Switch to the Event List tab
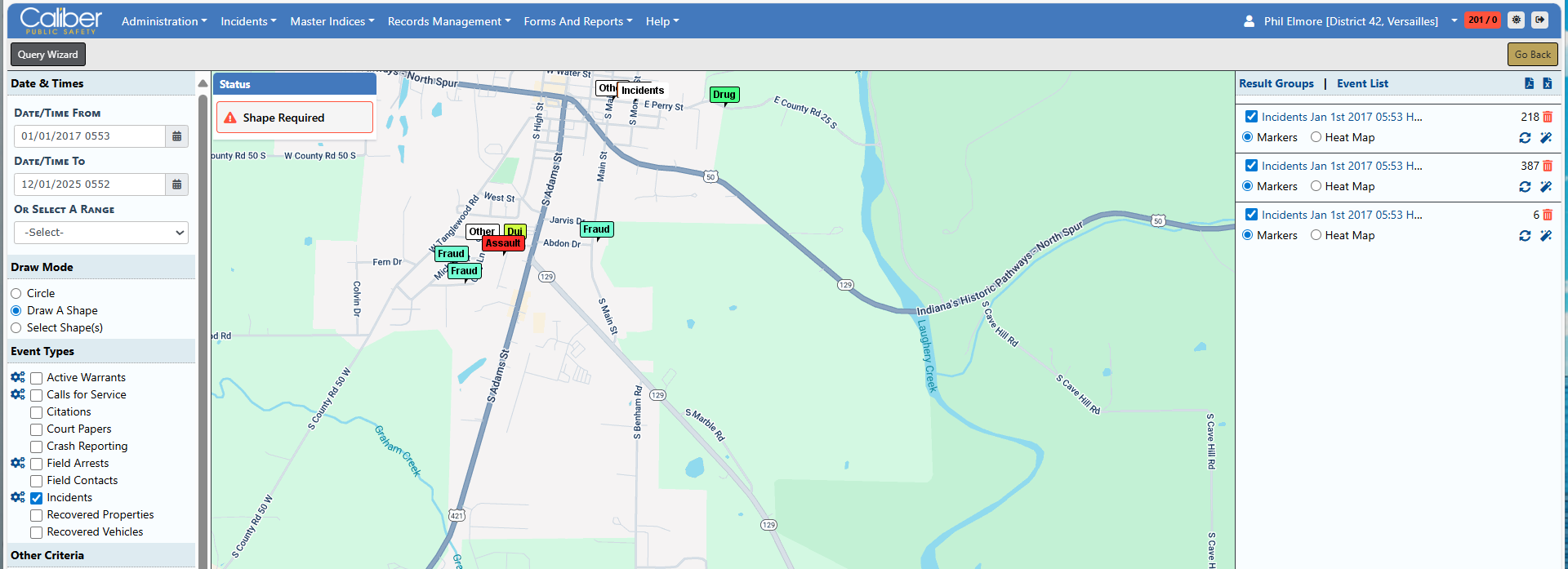The image size is (1568, 569). (x=1362, y=83)
